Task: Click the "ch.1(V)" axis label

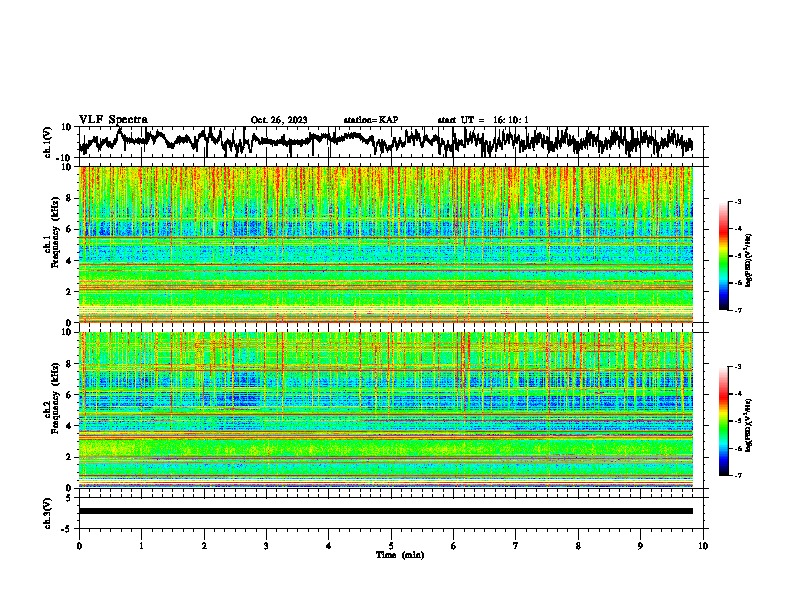Action: coord(48,142)
